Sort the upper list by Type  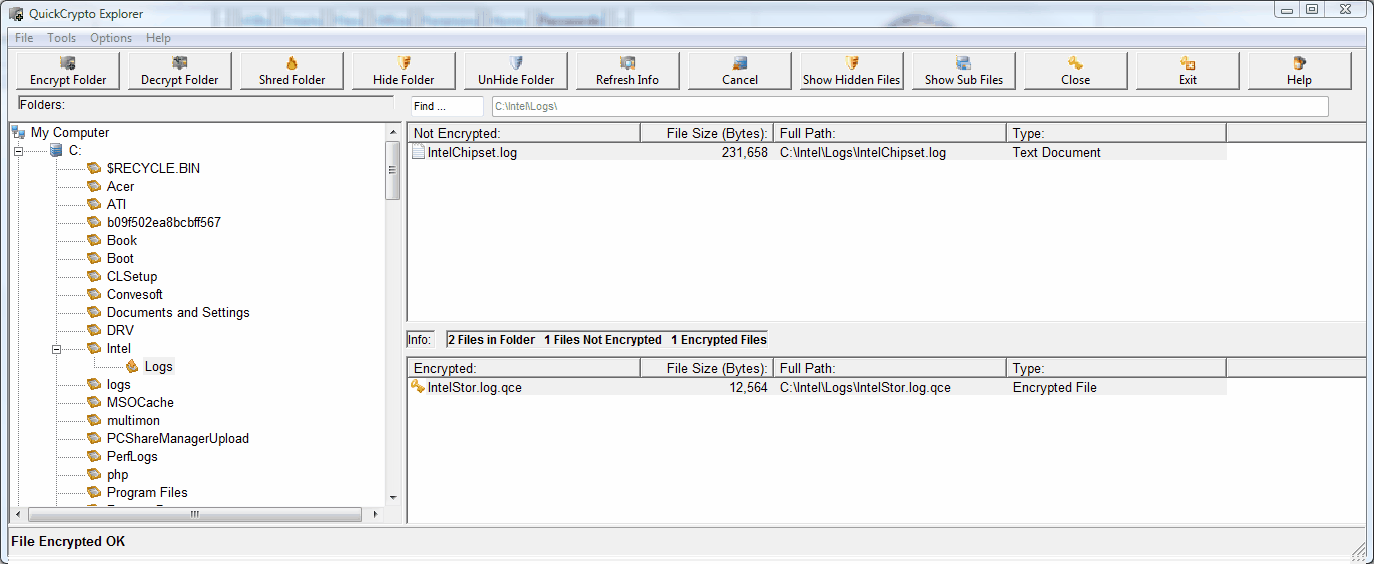tap(1116, 133)
